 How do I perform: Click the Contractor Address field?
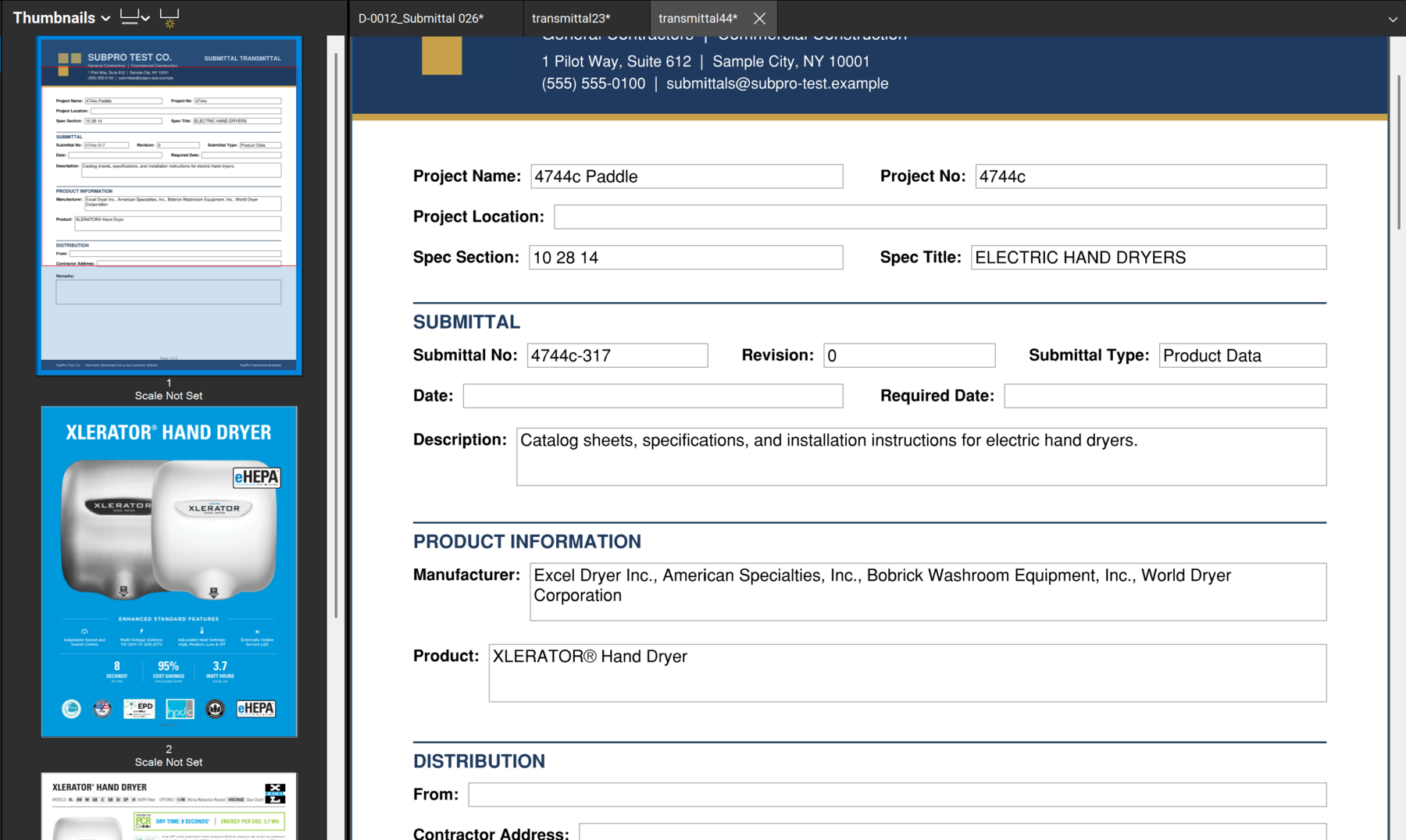(x=953, y=832)
